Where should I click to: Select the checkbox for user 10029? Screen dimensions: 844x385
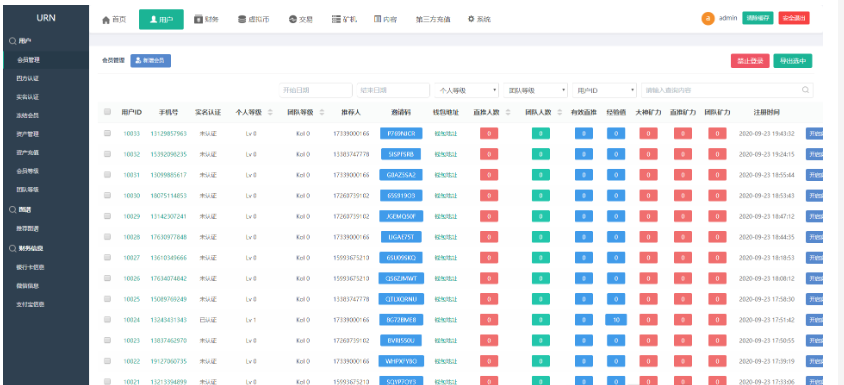pos(107,216)
